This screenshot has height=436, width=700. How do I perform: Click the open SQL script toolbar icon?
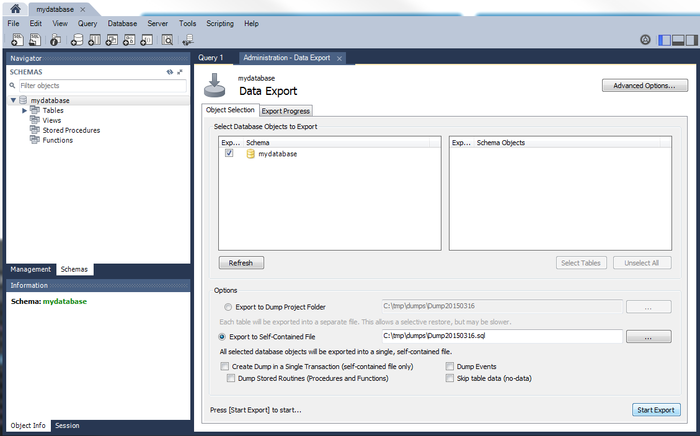[x=34, y=40]
